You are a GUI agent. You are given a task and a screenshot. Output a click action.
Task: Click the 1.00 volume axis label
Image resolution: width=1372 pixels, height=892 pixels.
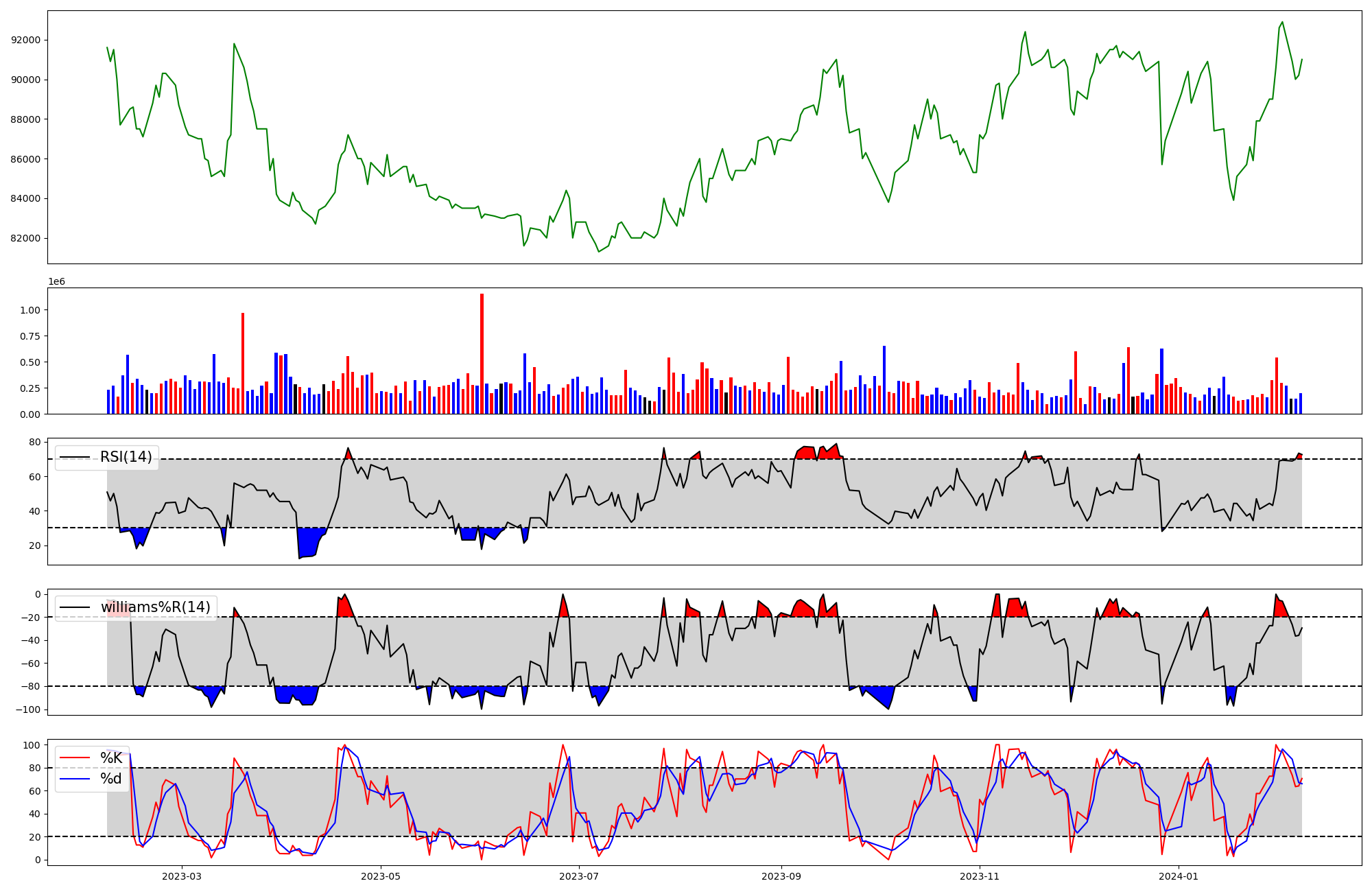coord(30,310)
